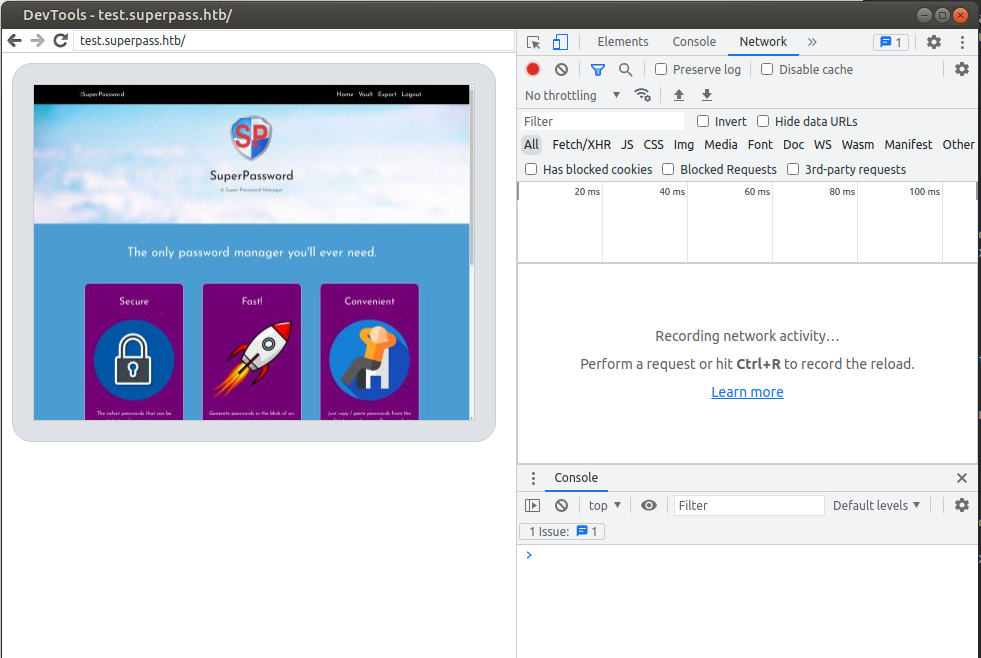981x658 pixels.
Task: Open network search magnifier
Action: (625, 69)
